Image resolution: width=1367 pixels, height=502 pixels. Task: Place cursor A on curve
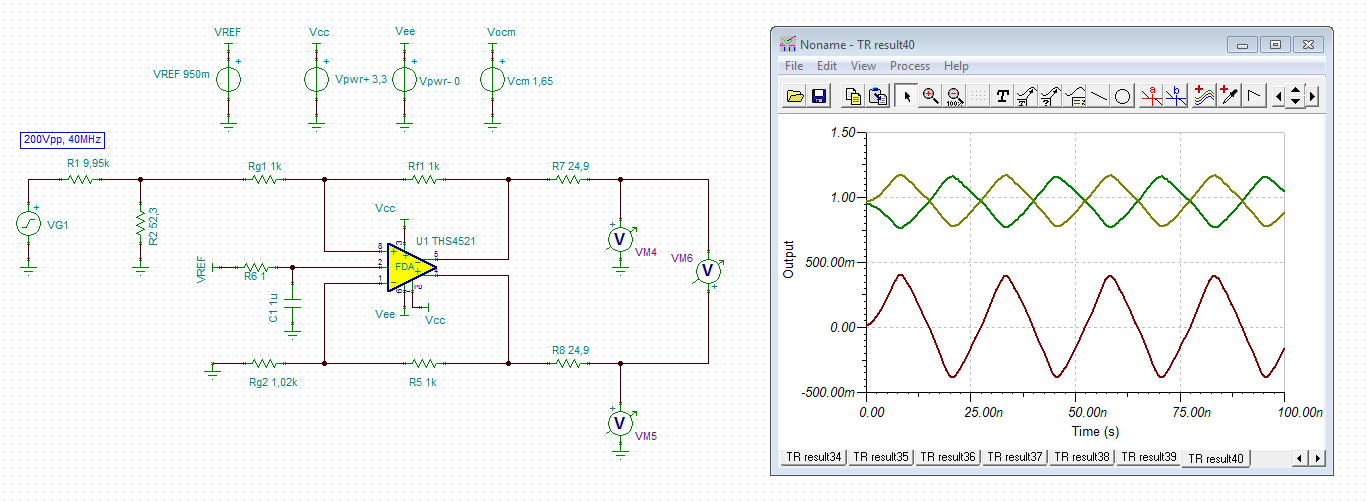coord(1152,96)
